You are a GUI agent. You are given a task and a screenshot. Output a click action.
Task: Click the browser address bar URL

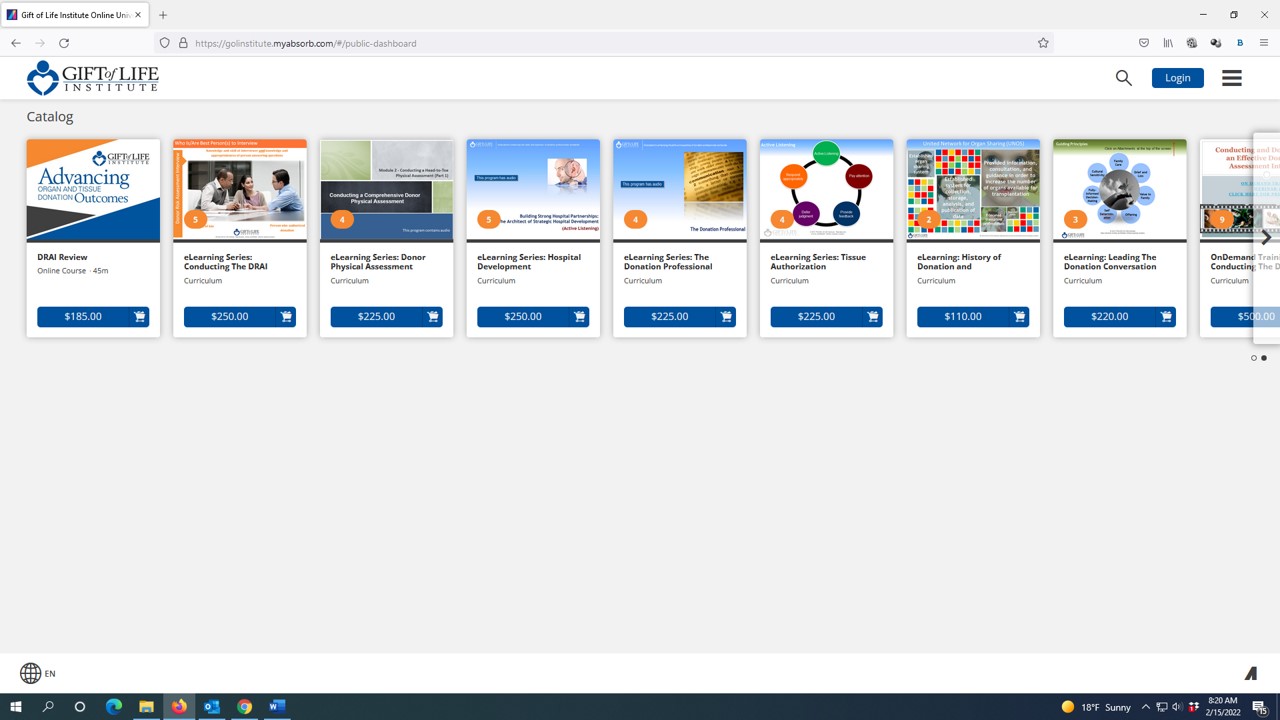[x=306, y=43]
